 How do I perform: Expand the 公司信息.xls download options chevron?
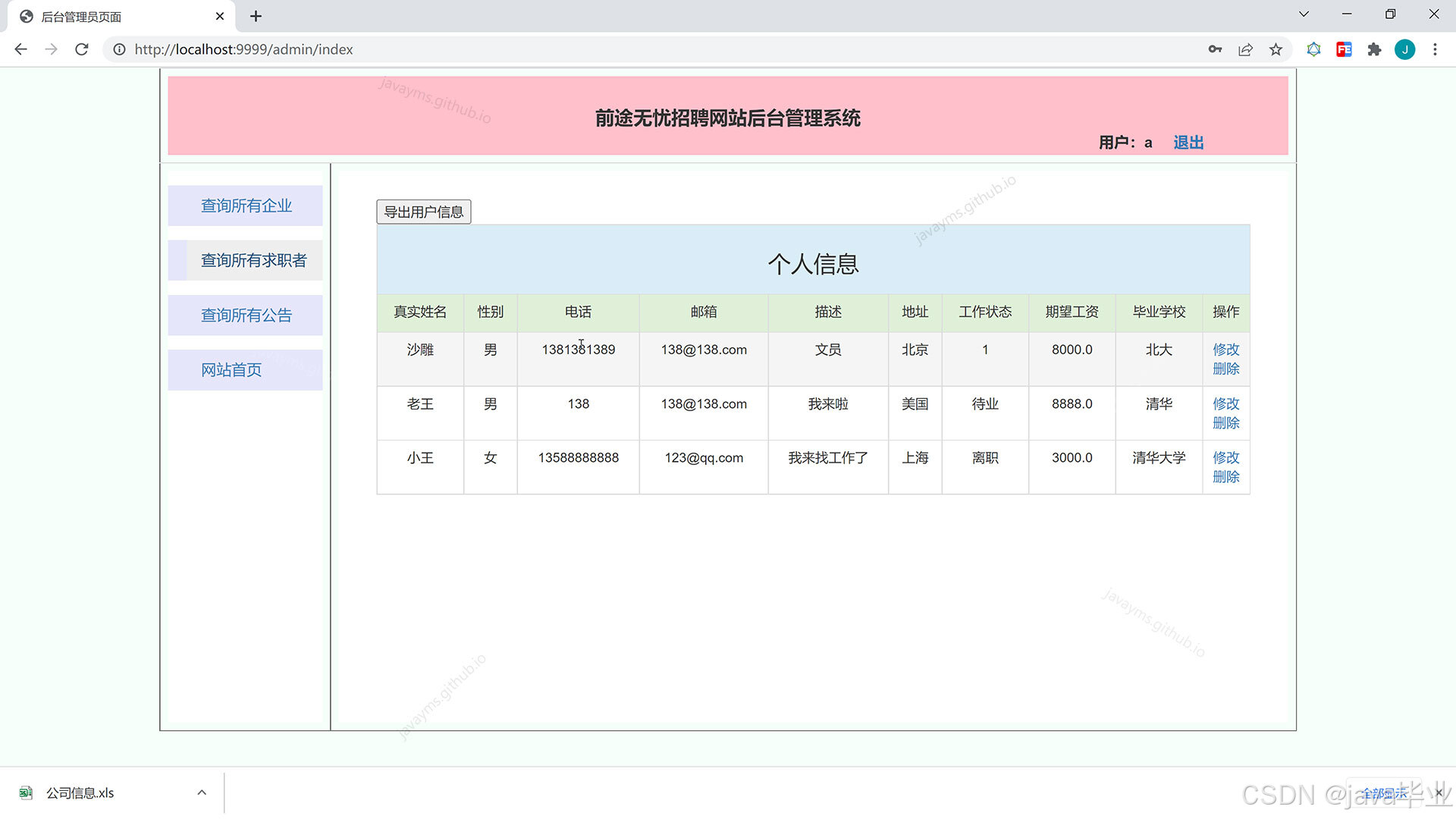(202, 792)
